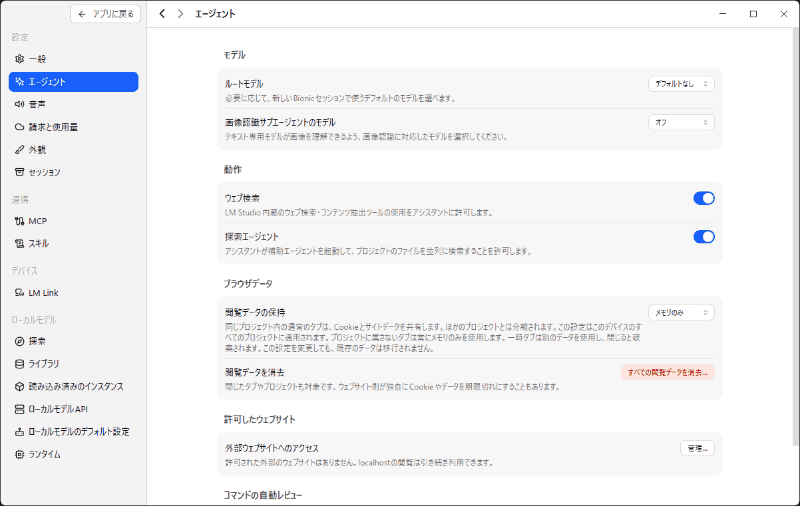800x506 pixels.
Task: Click the 許可したウェブサイト heading
Action: tap(260, 419)
